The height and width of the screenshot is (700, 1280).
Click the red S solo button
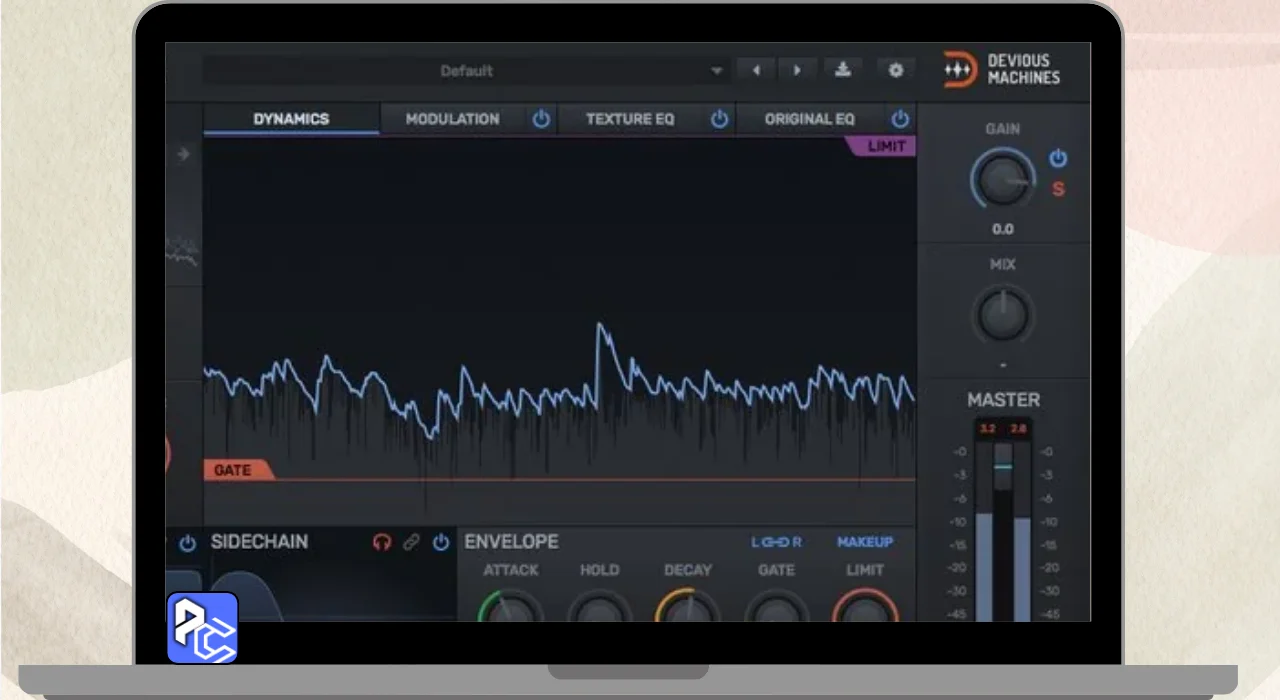point(1058,189)
